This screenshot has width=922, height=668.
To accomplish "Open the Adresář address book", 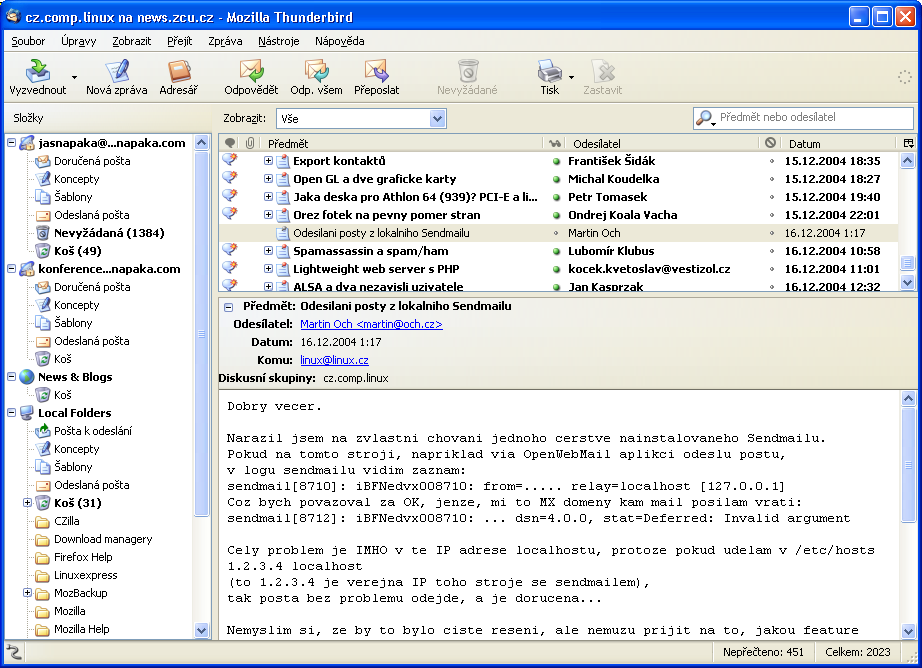I will (179, 71).
